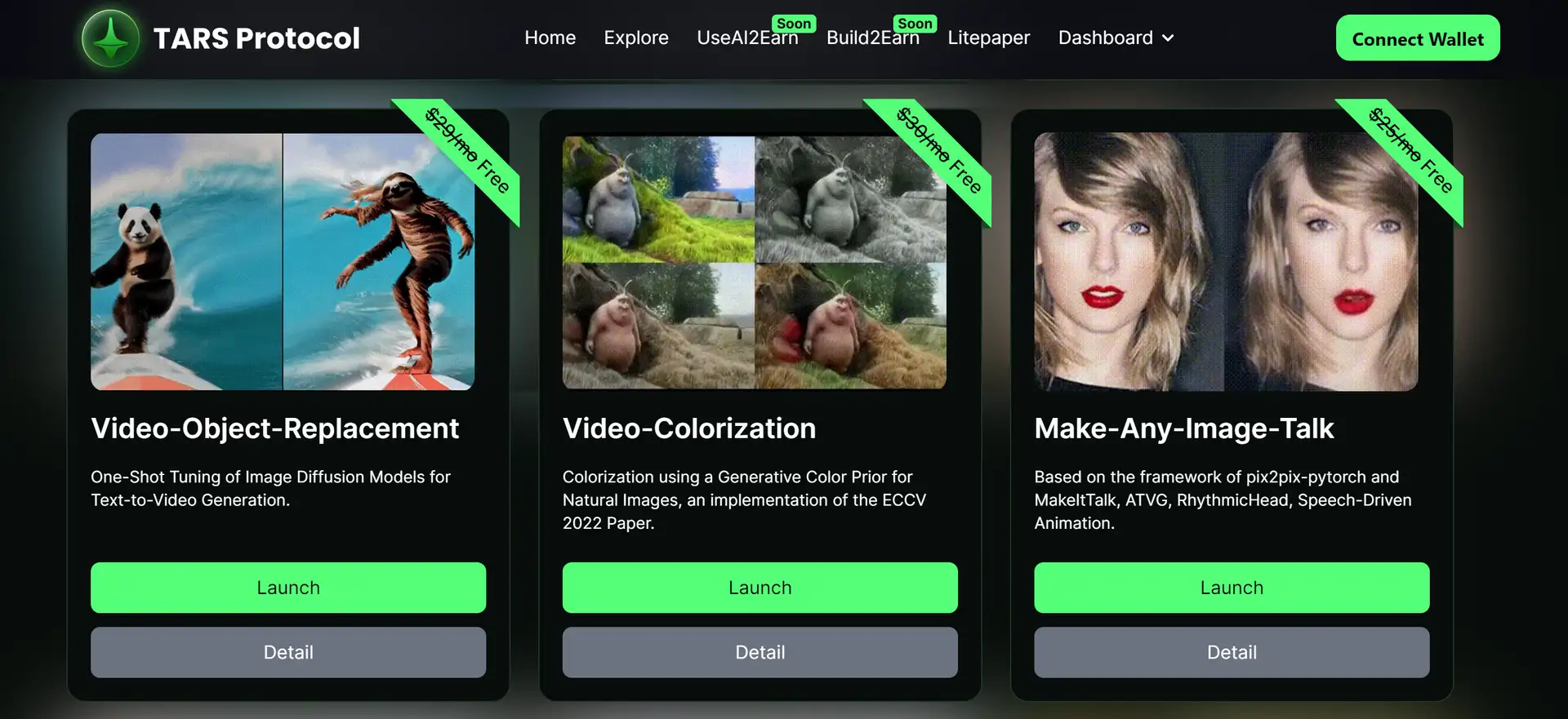Click the Make-Any-Image-Talk portrait thumbnail
Image resolution: width=1568 pixels, height=719 pixels.
[x=1225, y=261]
